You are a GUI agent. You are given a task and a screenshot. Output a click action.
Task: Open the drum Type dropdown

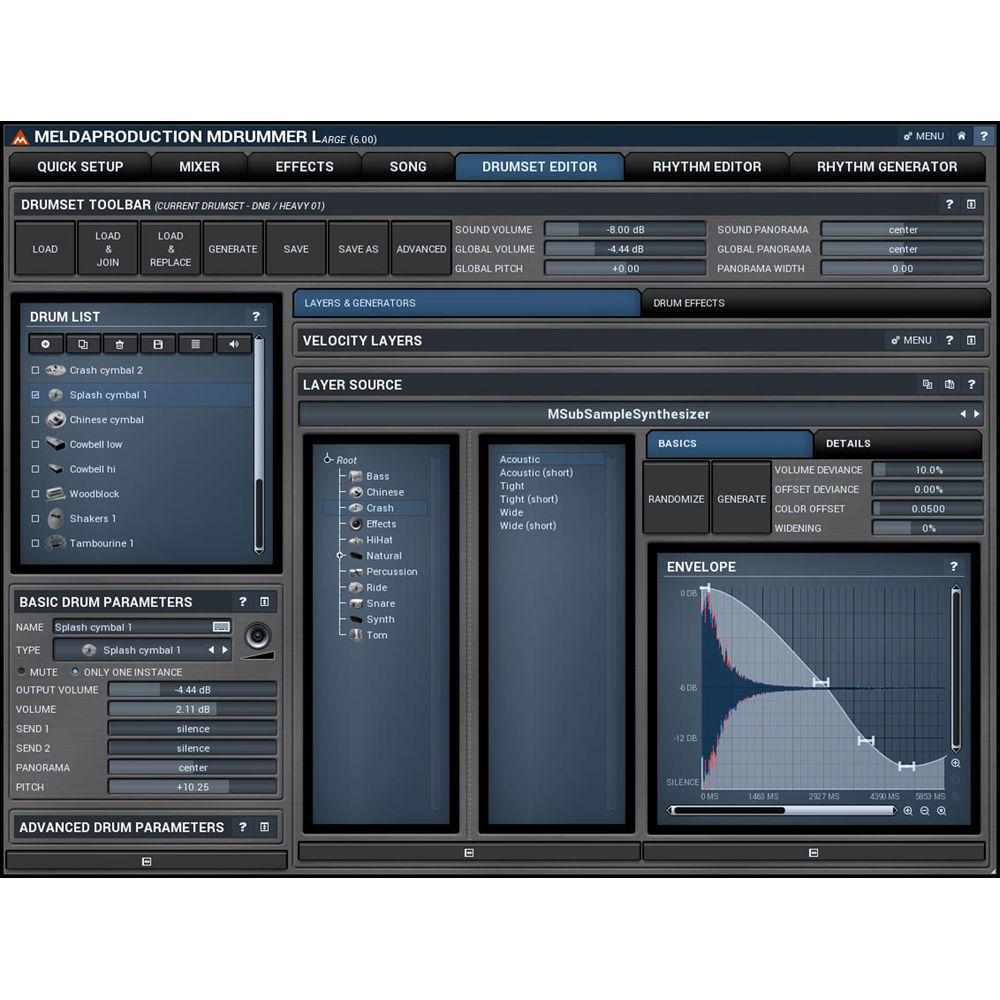tap(142, 650)
